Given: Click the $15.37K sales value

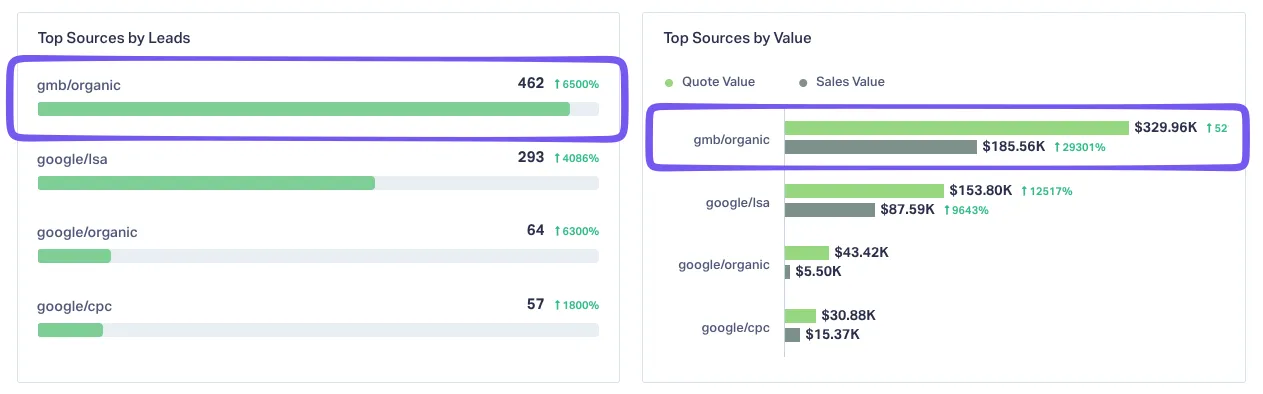Looking at the screenshot, I should coord(832,334).
